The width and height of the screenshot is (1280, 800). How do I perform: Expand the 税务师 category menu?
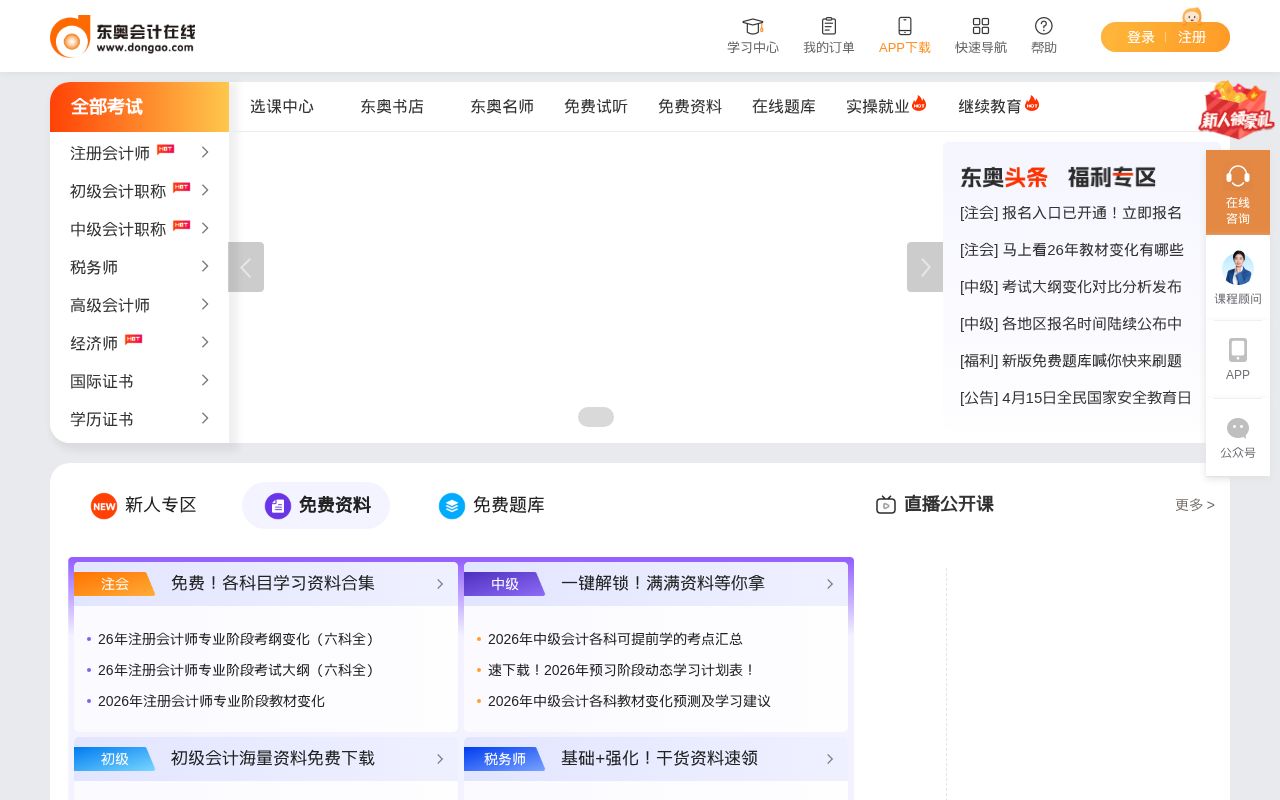pyautogui.click(x=139, y=267)
